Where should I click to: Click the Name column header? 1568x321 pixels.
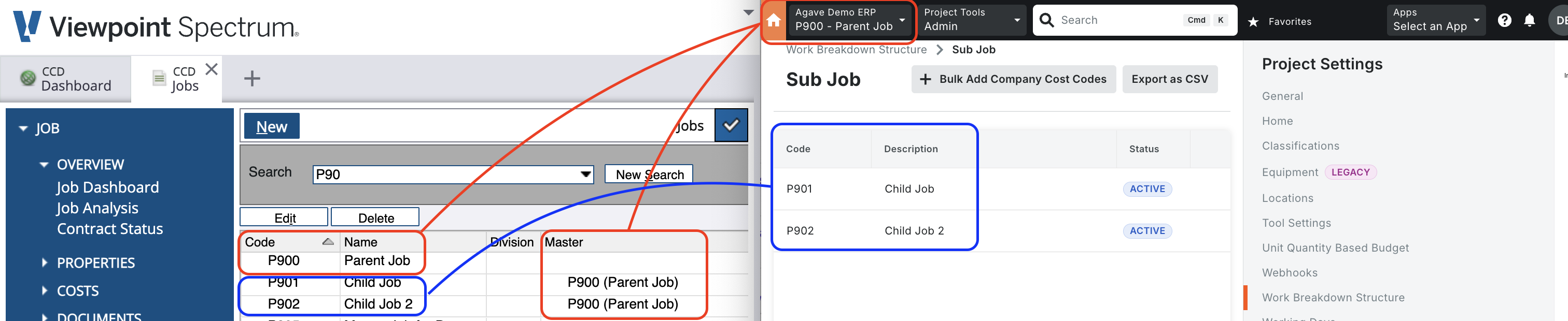pyautogui.click(x=360, y=242)
